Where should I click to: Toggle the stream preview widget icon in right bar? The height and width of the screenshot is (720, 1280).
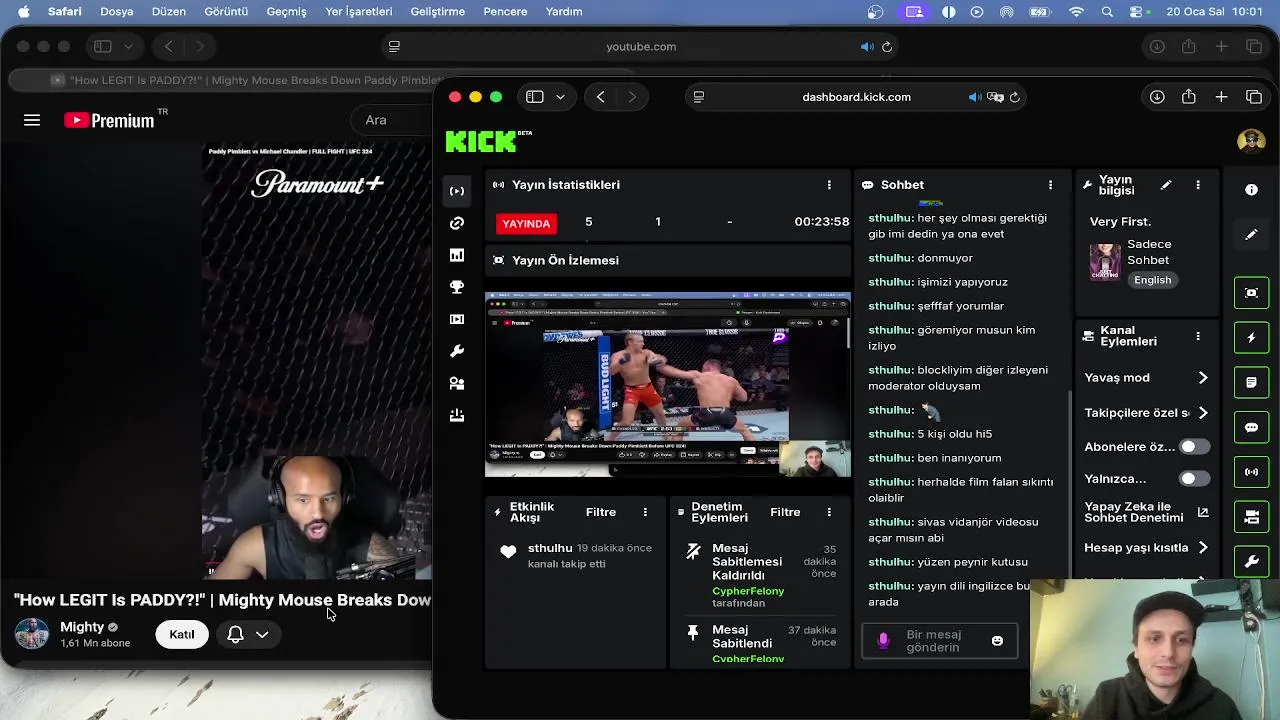tap(1251, 292)
